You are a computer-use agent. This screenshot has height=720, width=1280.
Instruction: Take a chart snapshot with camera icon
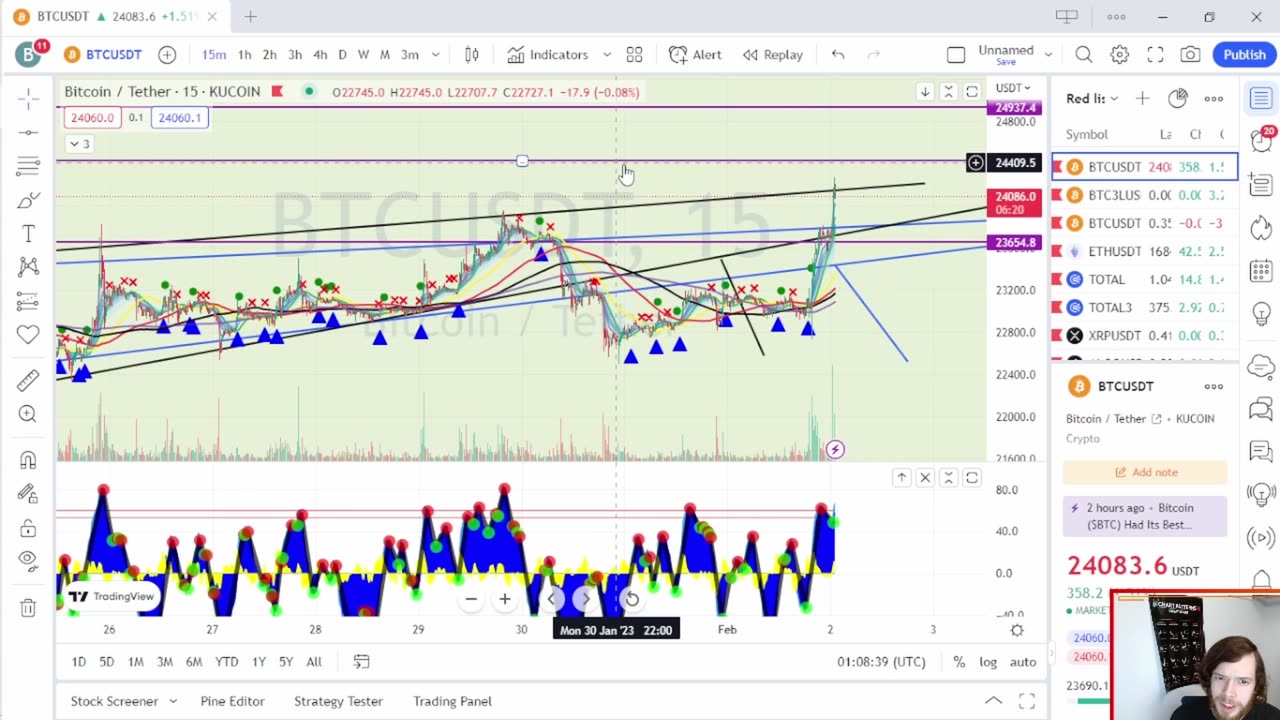point(1190,55)
